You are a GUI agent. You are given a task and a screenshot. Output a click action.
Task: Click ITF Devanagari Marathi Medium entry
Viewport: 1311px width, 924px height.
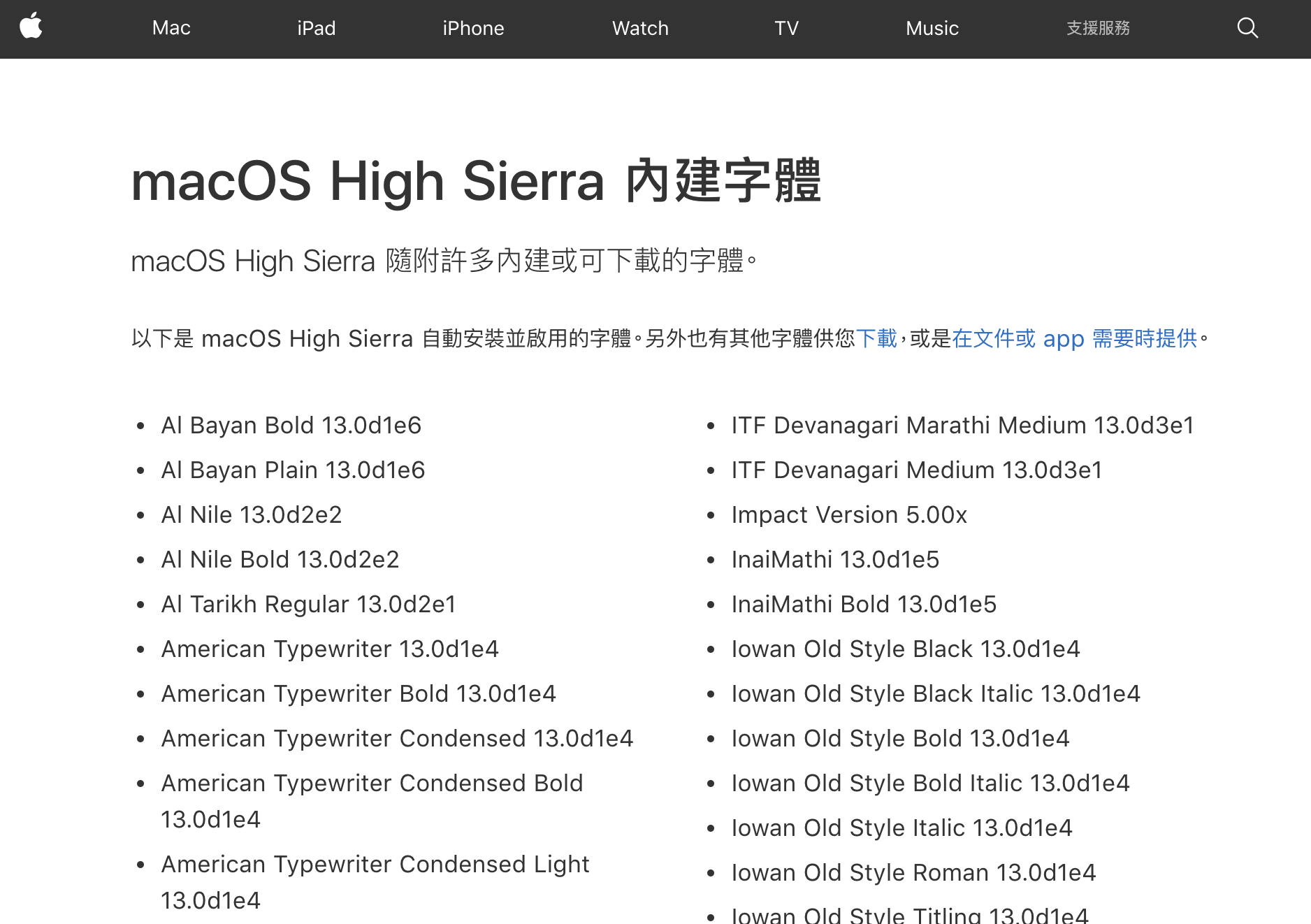(962, 425)
